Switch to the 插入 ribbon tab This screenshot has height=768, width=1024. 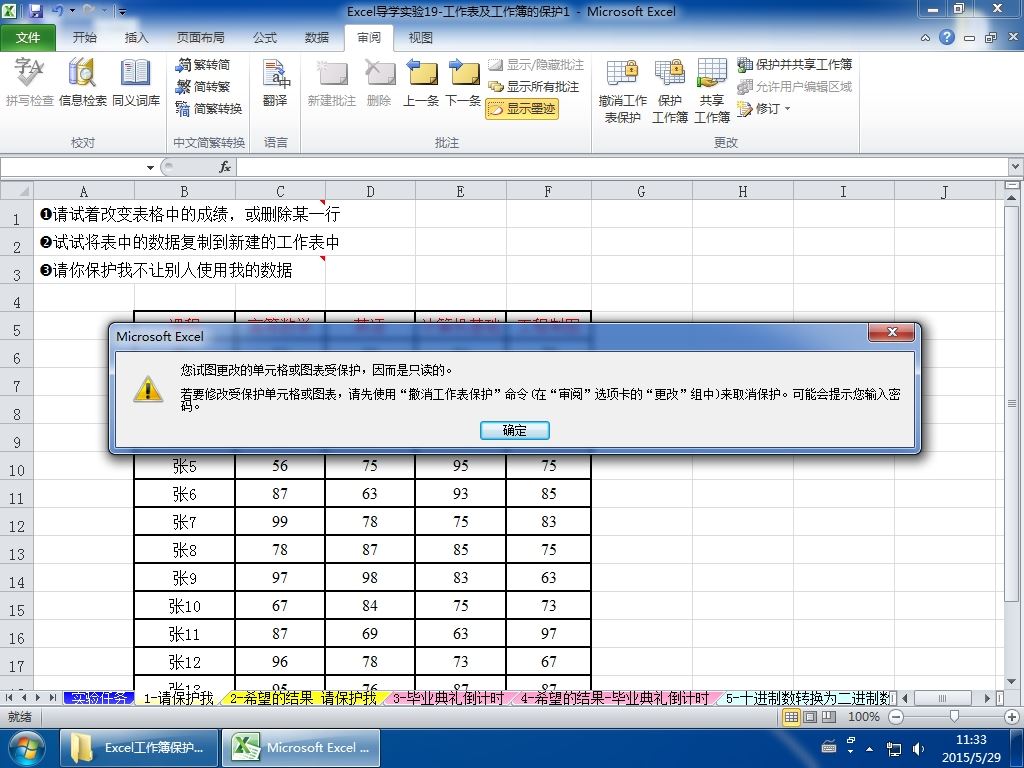click(136, 38)
